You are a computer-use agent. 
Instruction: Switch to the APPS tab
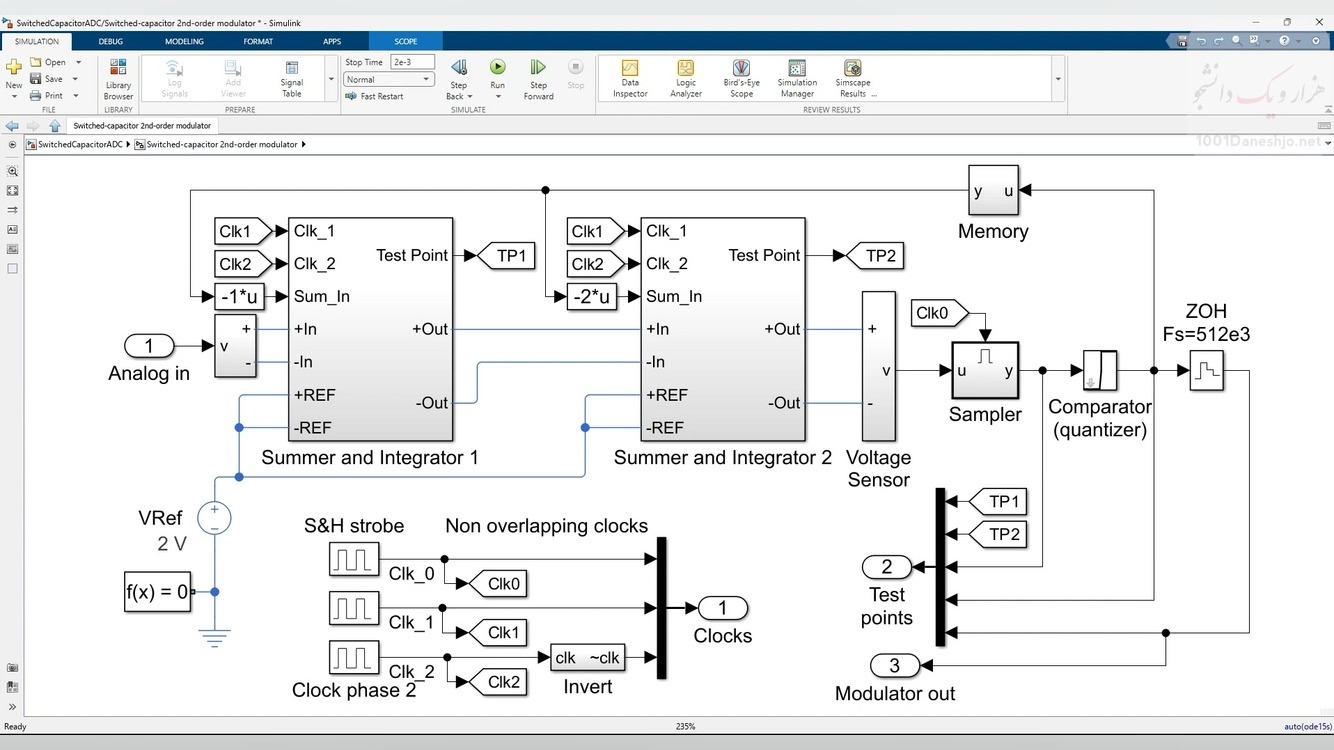tap(332, 41)
